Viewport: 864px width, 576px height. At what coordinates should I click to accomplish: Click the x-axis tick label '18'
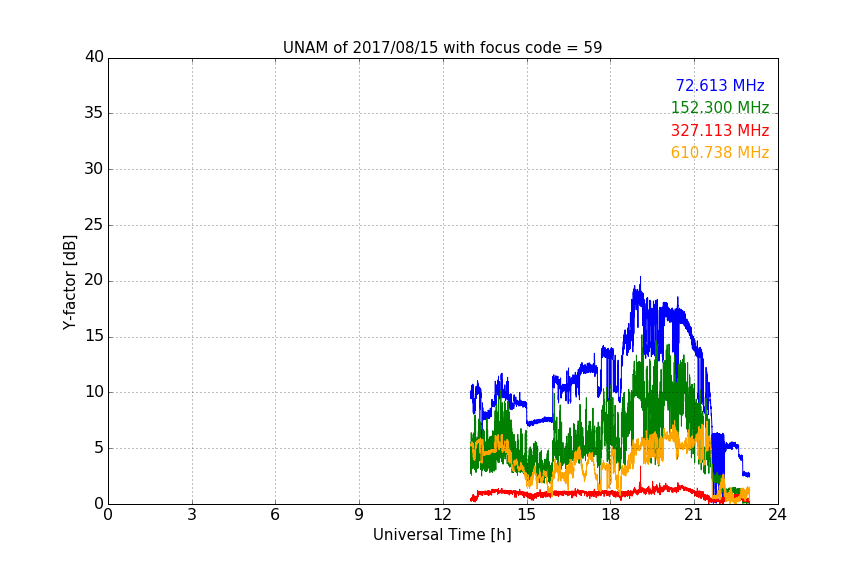click(611, 515)
